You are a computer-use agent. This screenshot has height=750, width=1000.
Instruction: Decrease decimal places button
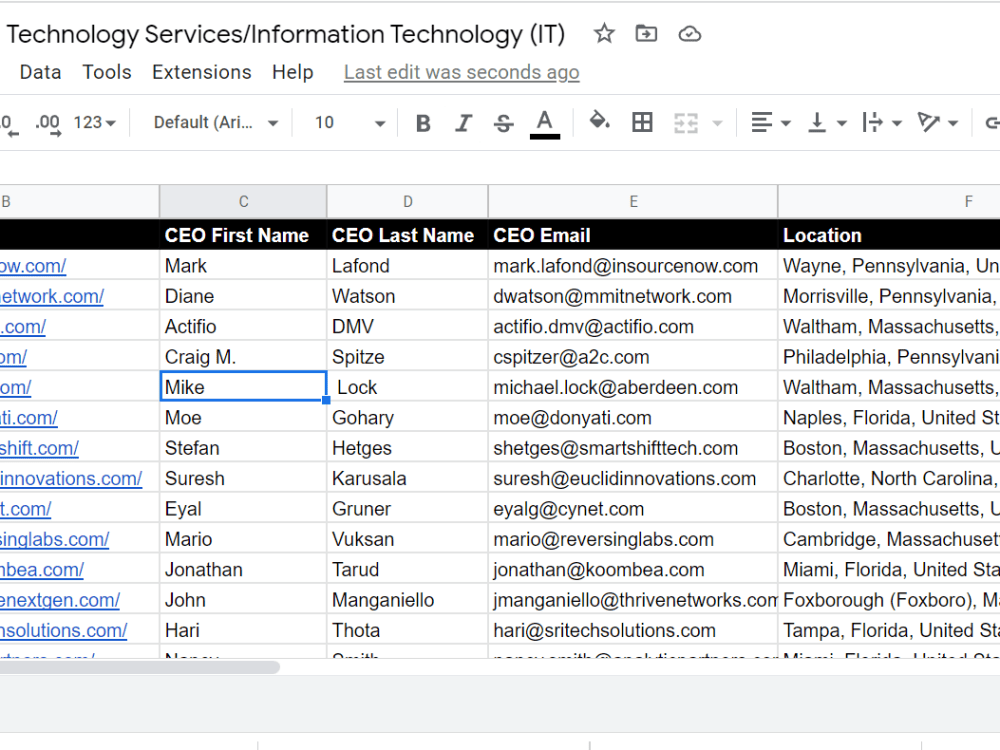9,124
